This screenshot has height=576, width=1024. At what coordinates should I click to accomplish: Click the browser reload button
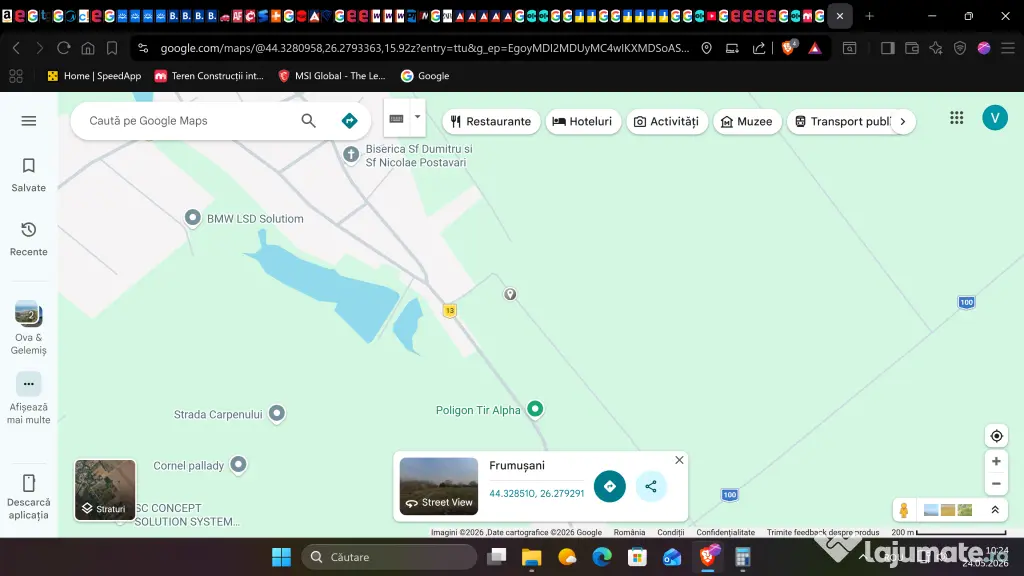63,48
